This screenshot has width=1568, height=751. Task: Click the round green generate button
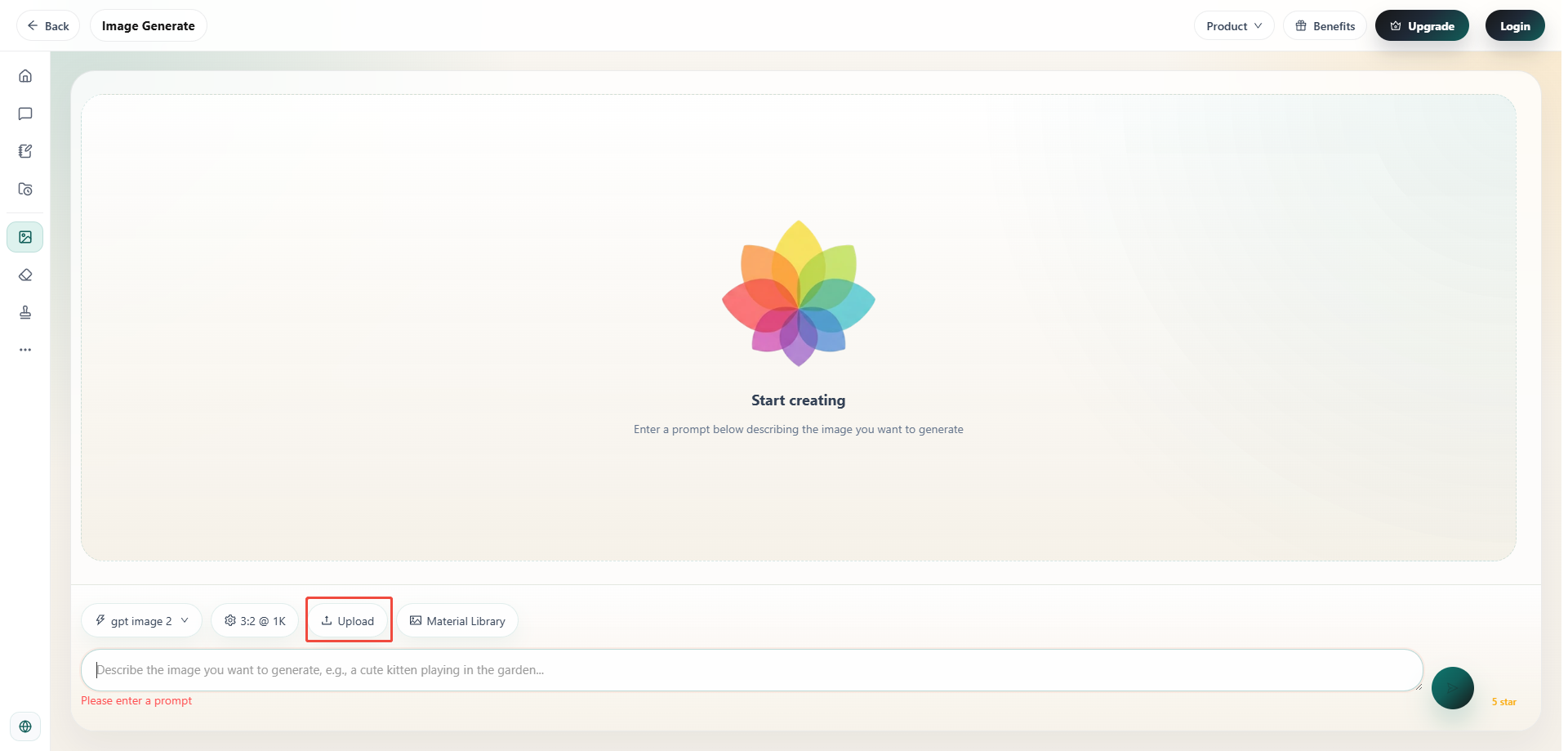tap(1452, 688)
